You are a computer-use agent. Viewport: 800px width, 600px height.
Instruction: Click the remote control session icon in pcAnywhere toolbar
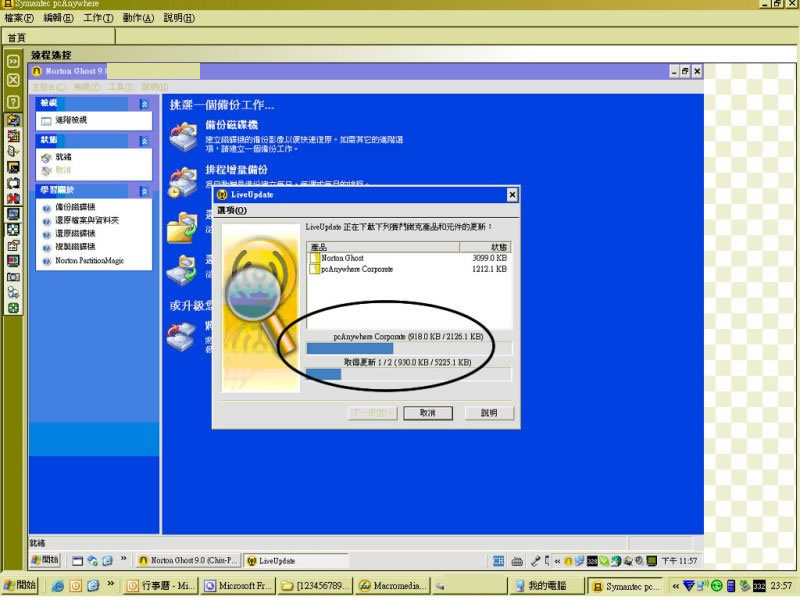(x=13, y=120)
